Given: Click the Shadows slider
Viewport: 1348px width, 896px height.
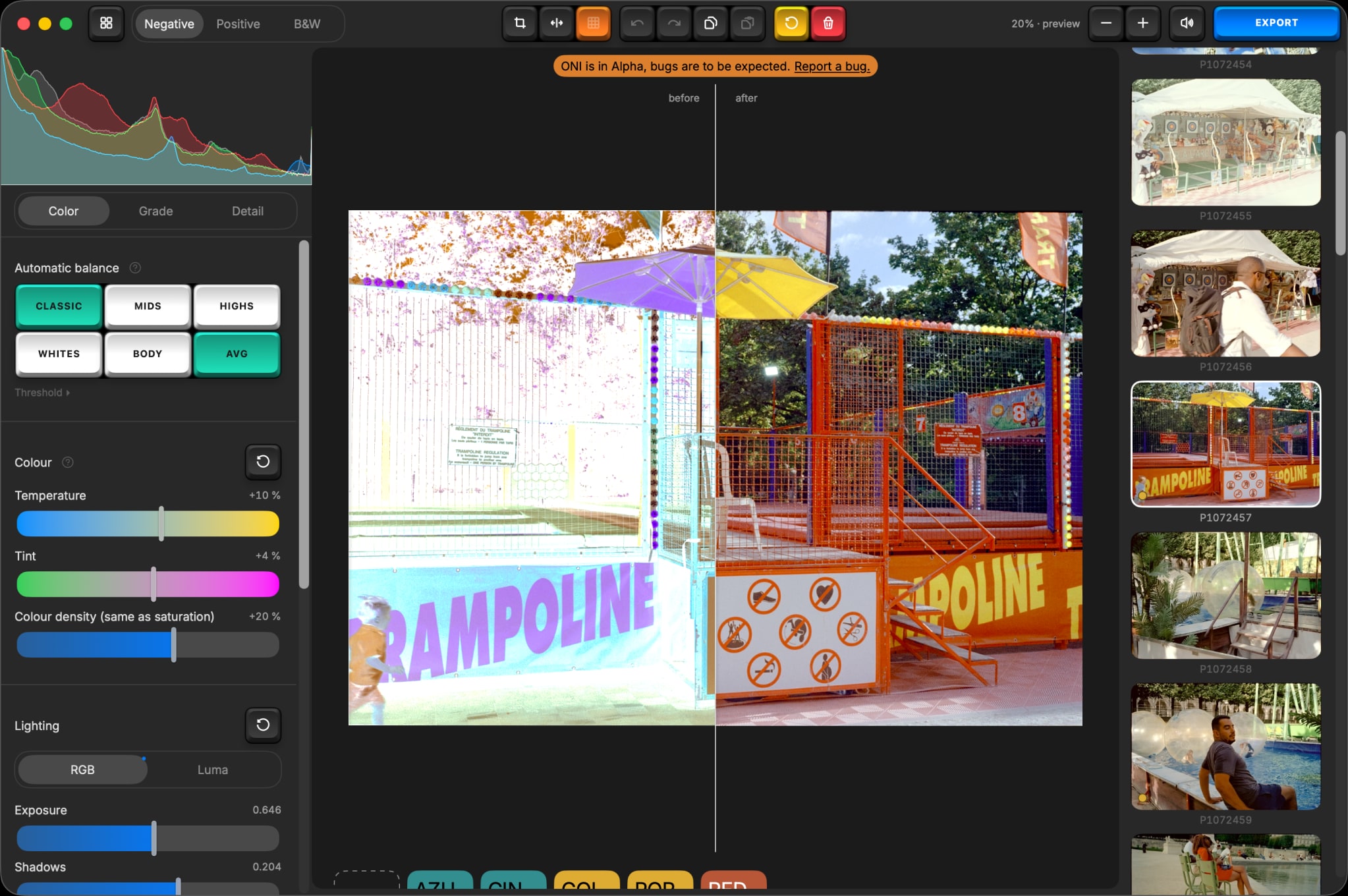Looking at the screenshot, I should pyautogui.click(x=148, y=888).
